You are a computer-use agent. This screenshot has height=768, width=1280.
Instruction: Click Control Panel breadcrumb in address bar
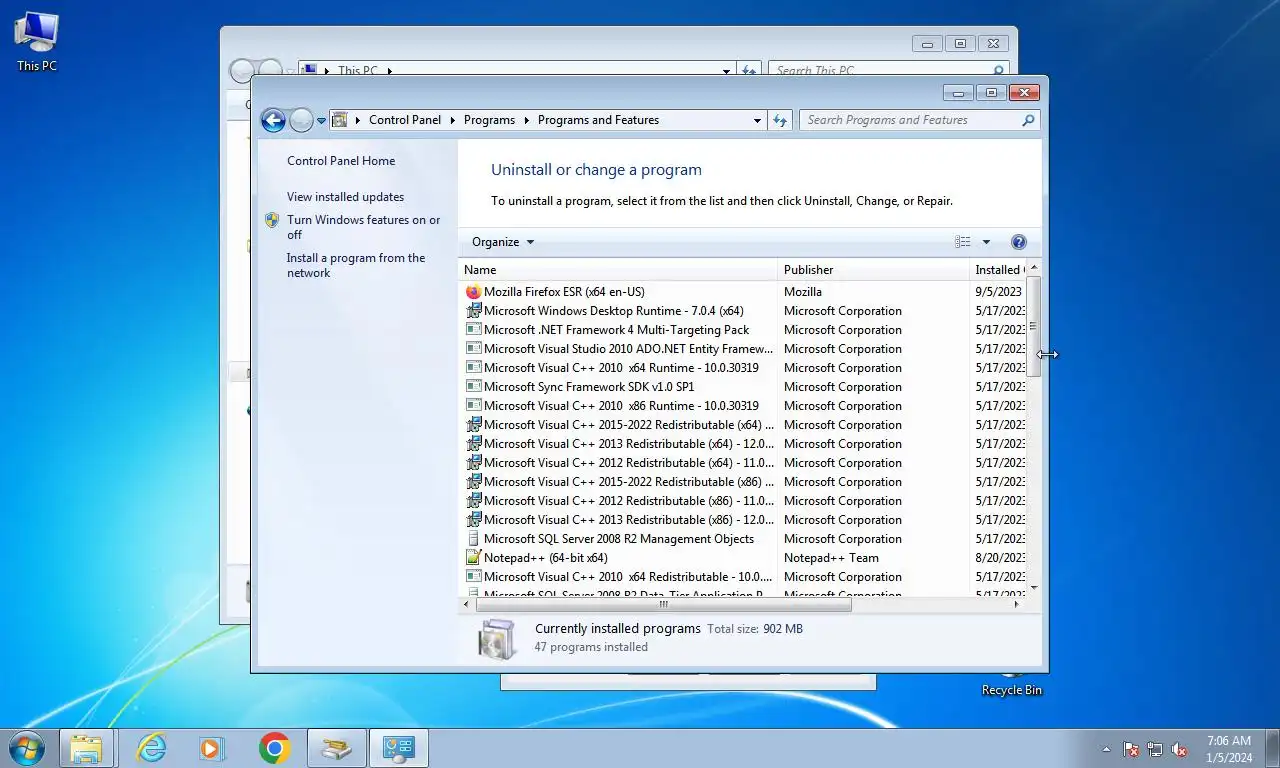tap(405, 120)
